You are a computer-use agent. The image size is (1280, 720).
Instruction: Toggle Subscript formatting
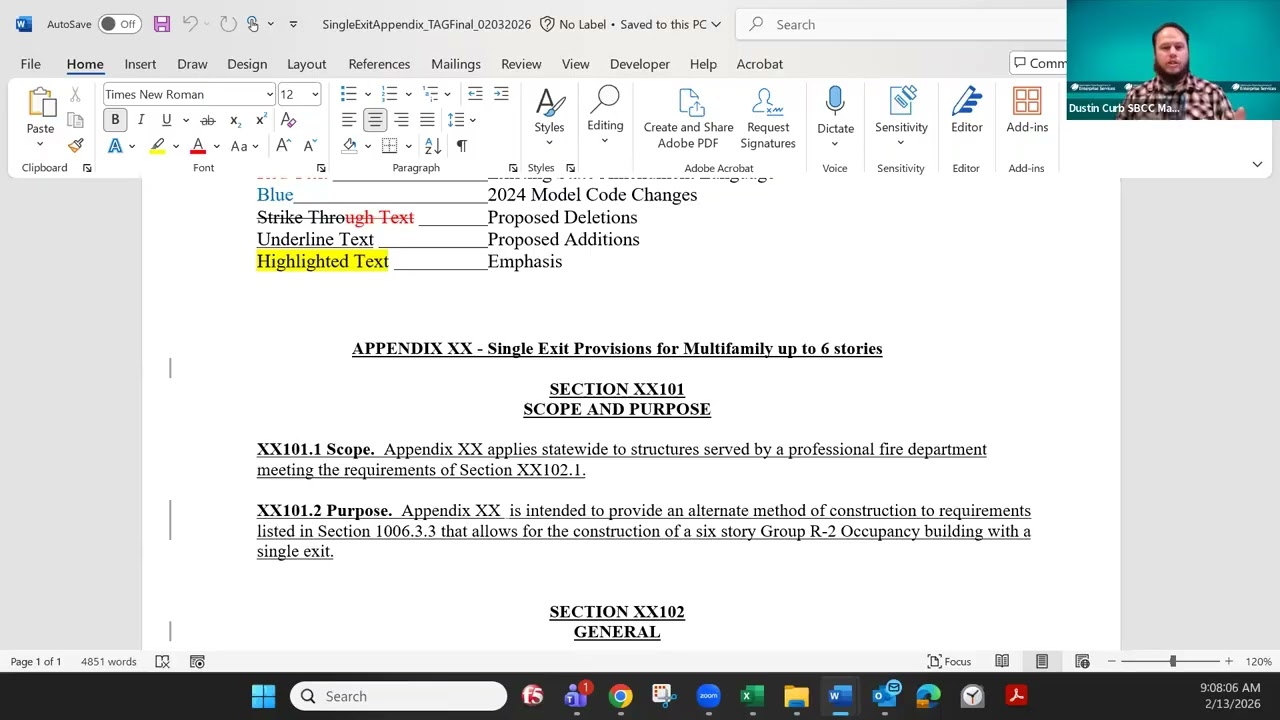[235, 120]
